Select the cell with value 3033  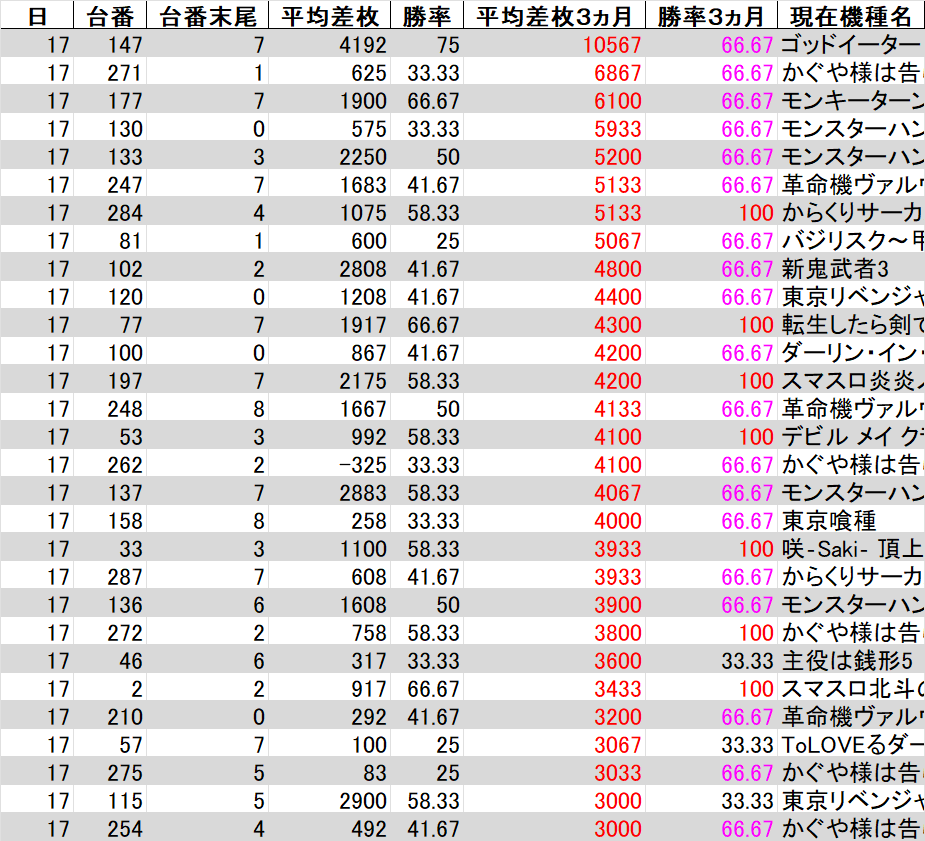coord(554,773)
